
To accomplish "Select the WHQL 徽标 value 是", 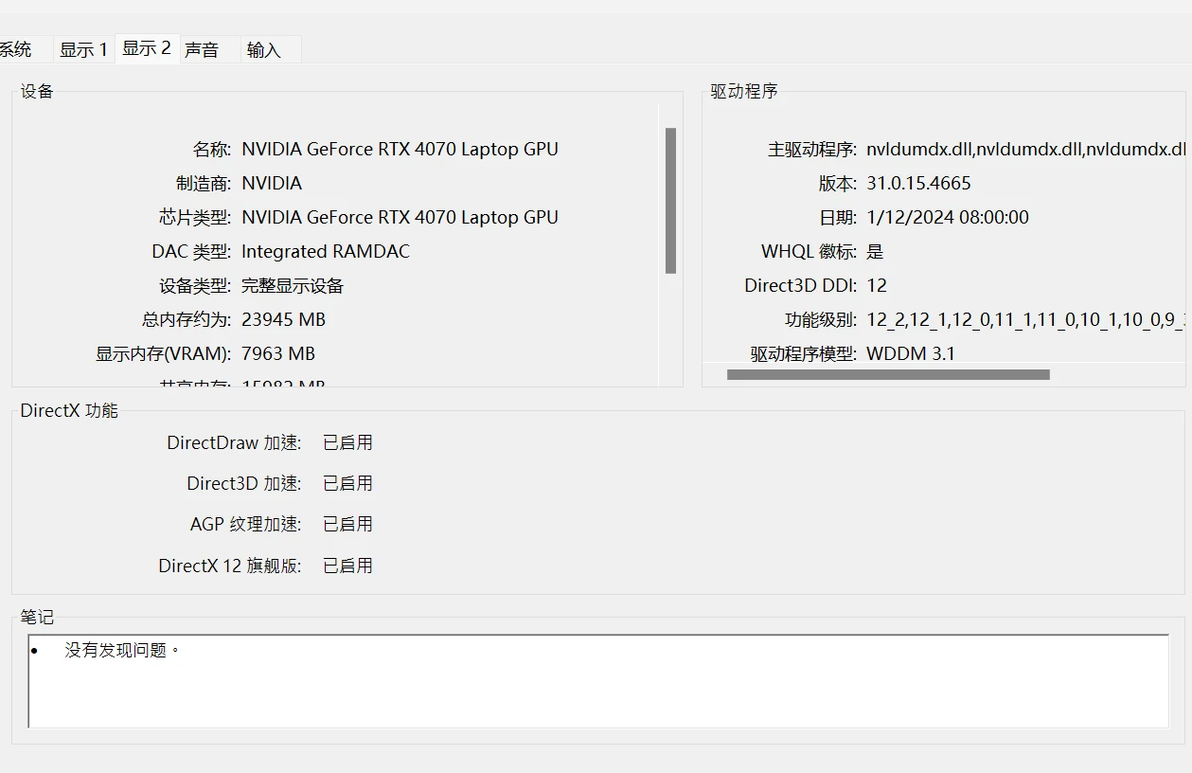I will pos(875,252).
